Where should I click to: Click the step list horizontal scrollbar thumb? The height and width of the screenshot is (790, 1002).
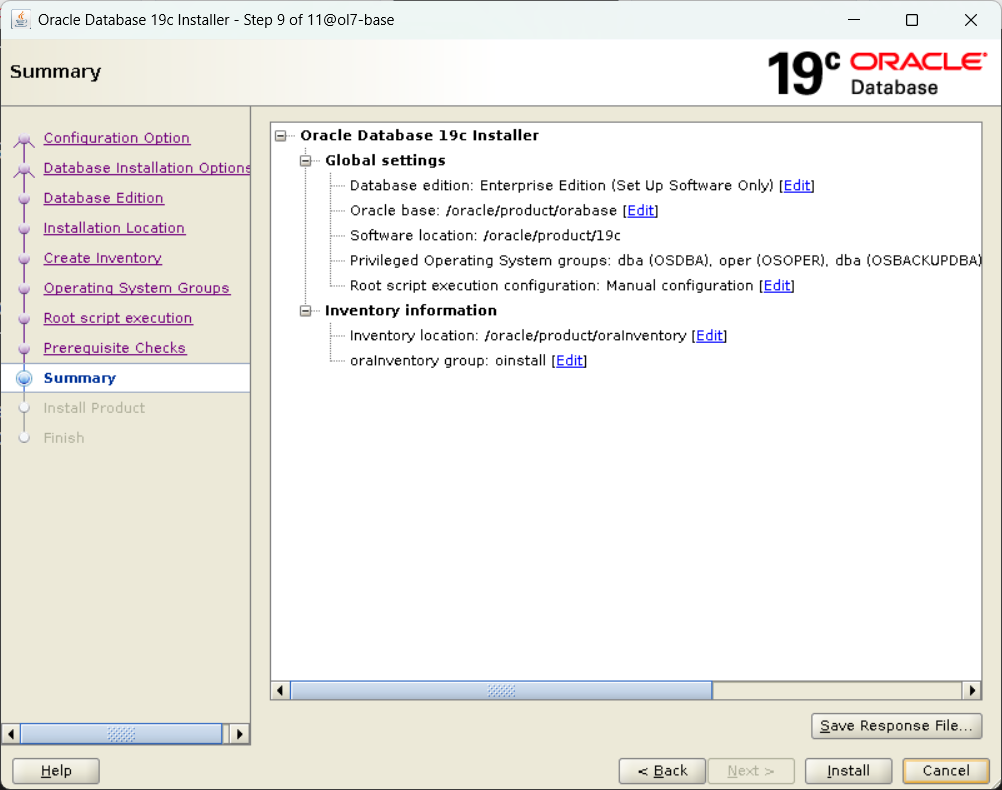[x=121, y=734]
